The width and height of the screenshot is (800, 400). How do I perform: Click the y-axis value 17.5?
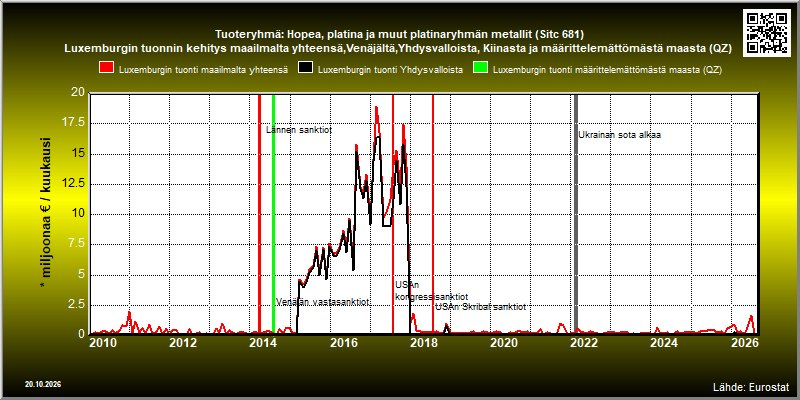point(74,123)
